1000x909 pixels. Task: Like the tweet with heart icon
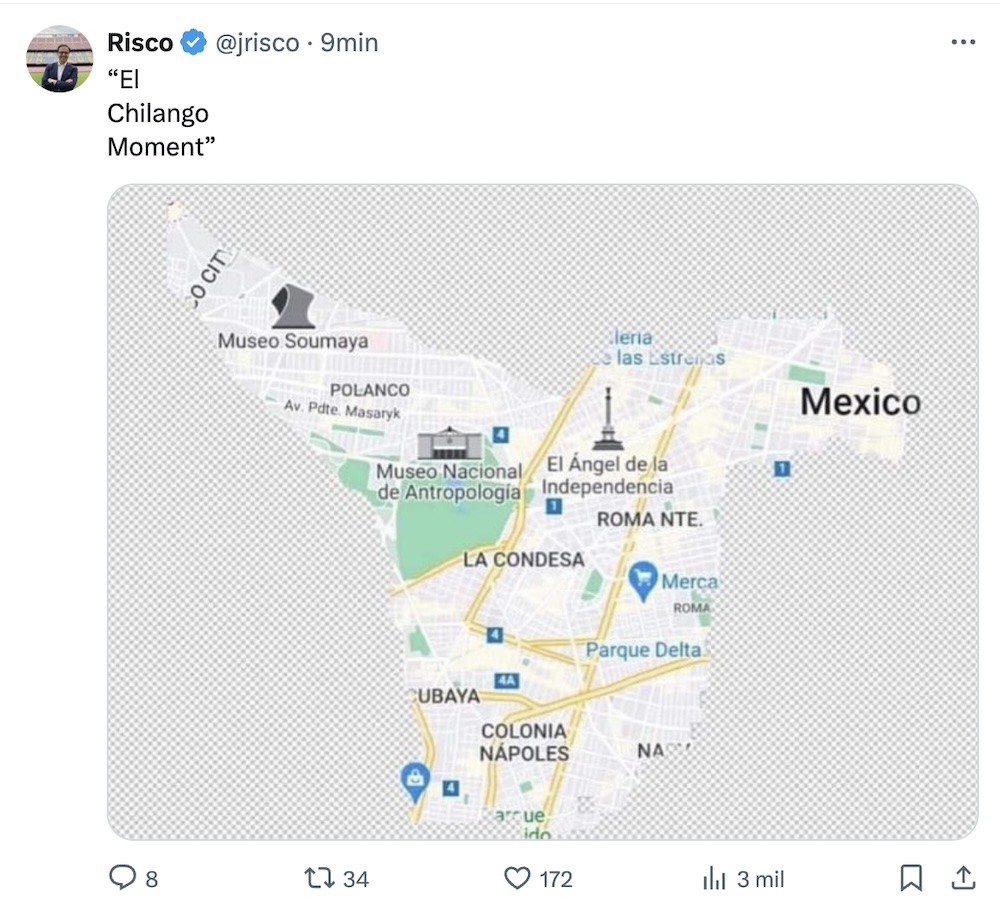point(517,878)
